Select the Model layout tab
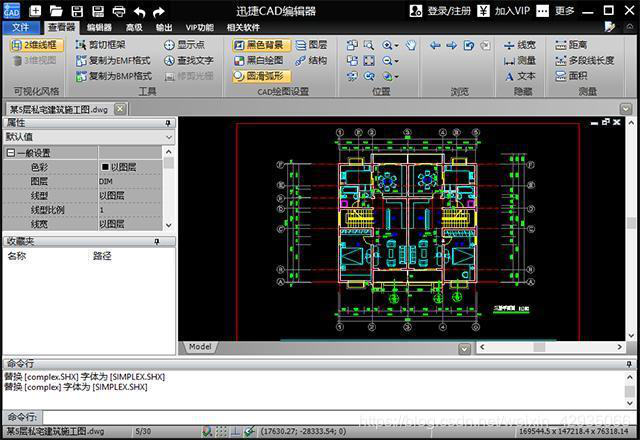 [200, 347]
